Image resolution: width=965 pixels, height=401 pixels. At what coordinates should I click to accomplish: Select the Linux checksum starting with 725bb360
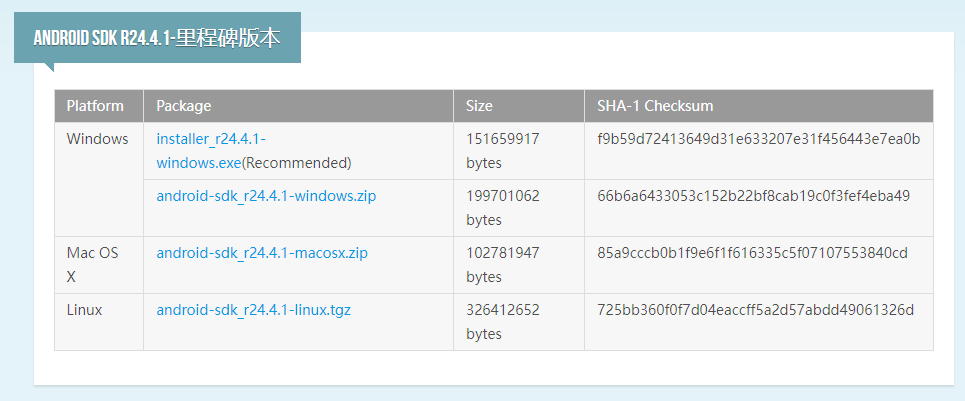[x=755, y=310]
